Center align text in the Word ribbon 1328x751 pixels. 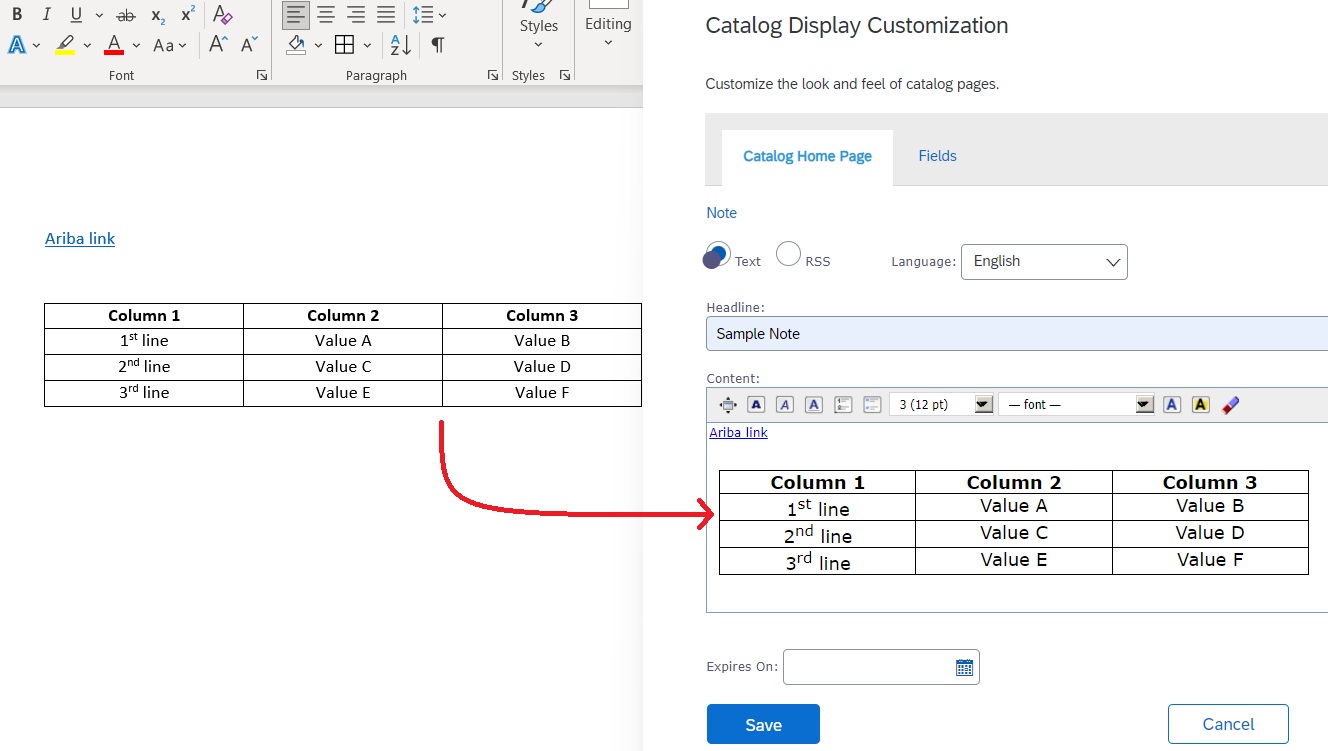pyautogui.click(x=326, y=15)
